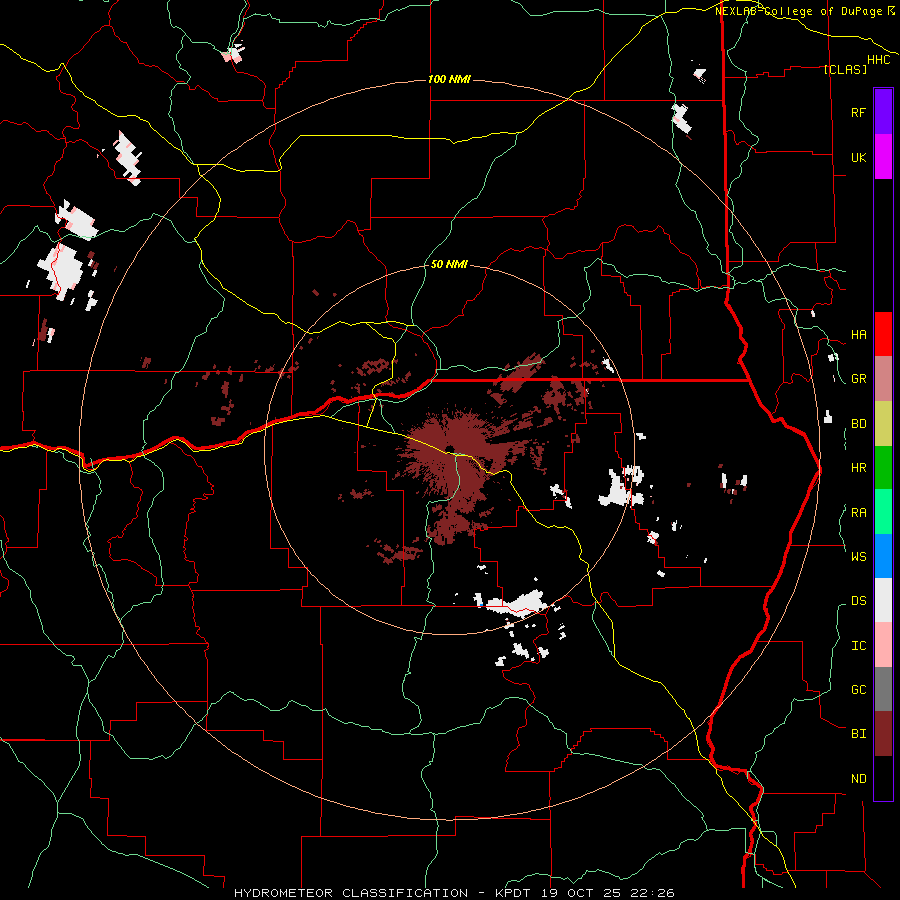
Task: Click the red HA color swatch
Action: pyautogui.click(x=883, y=334)
